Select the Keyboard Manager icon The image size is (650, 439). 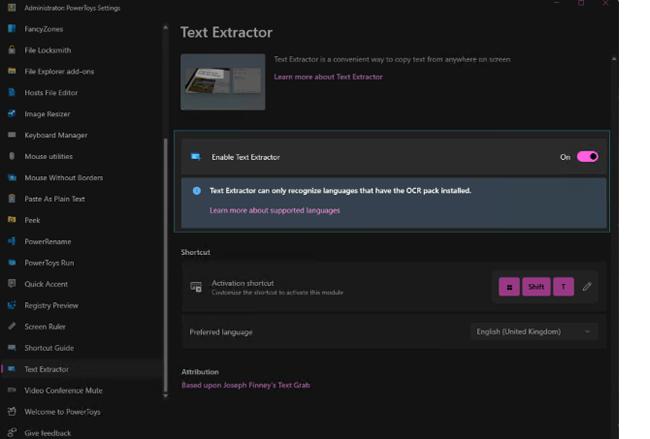click(x=12, y=135)
